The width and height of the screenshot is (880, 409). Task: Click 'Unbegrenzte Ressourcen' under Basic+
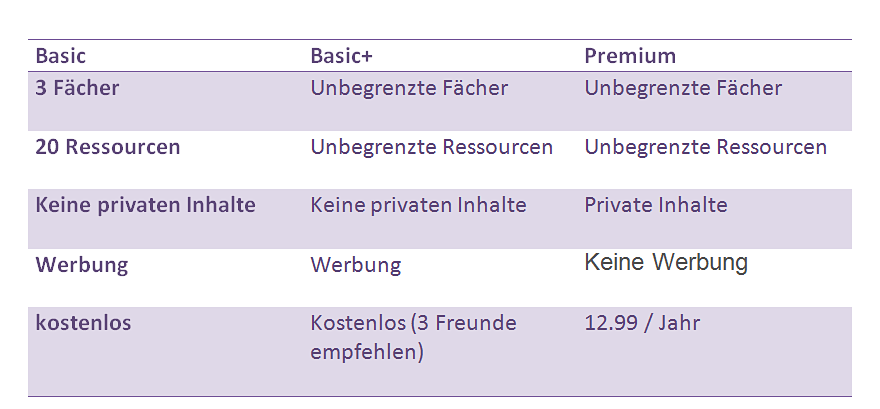431,147
